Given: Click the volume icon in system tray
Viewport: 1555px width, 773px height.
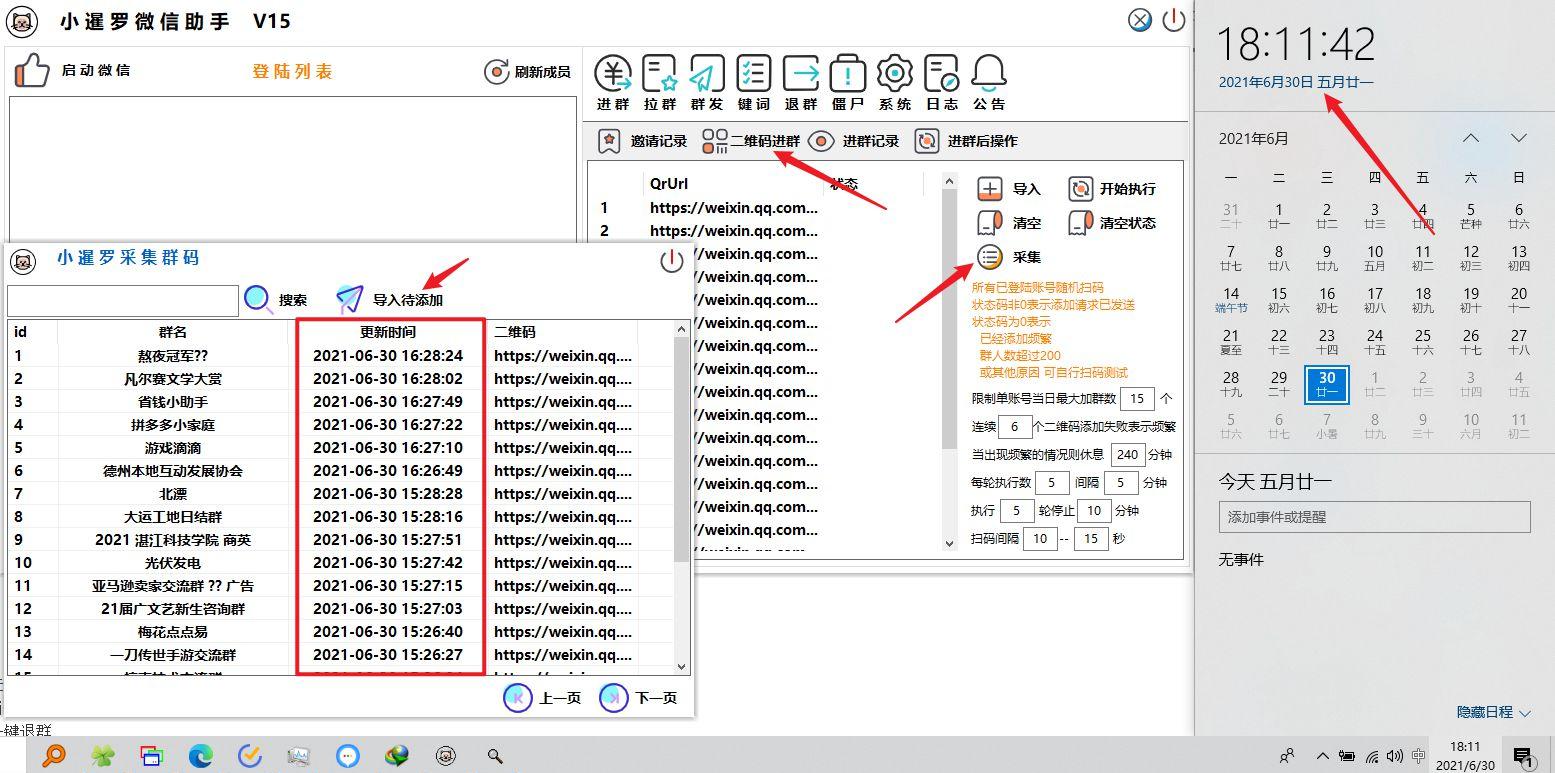Looking at the screenshot, I should coord(1395,756).
